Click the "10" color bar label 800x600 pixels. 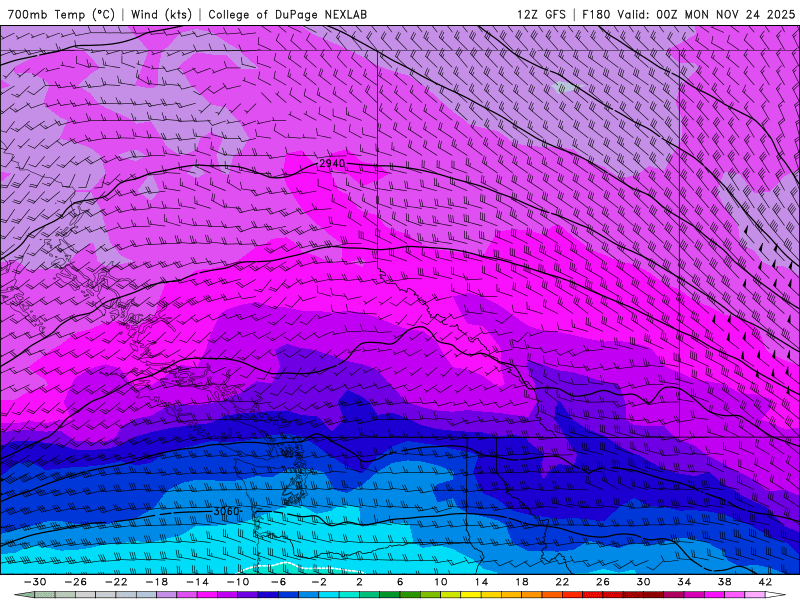tap(441, 582)
